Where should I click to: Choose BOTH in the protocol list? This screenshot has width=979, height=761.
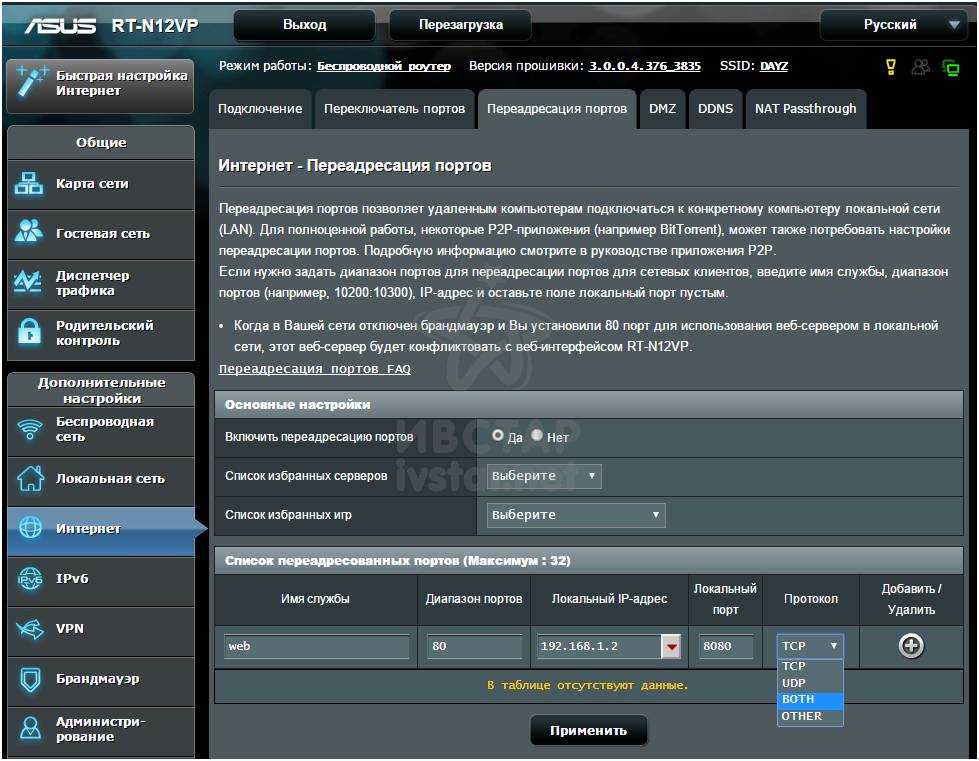pos(810,699)
